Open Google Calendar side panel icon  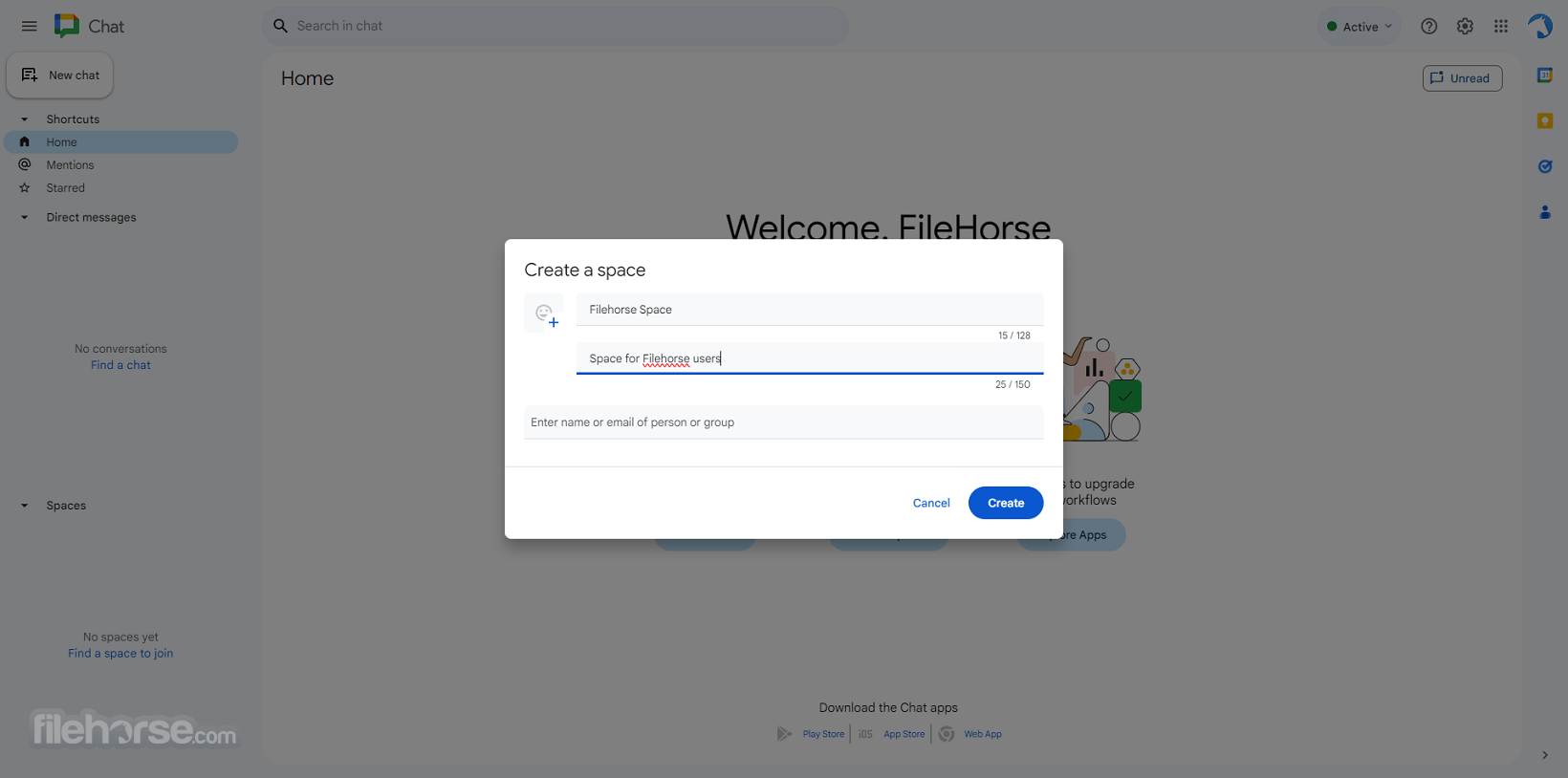tap(1544, 76)
